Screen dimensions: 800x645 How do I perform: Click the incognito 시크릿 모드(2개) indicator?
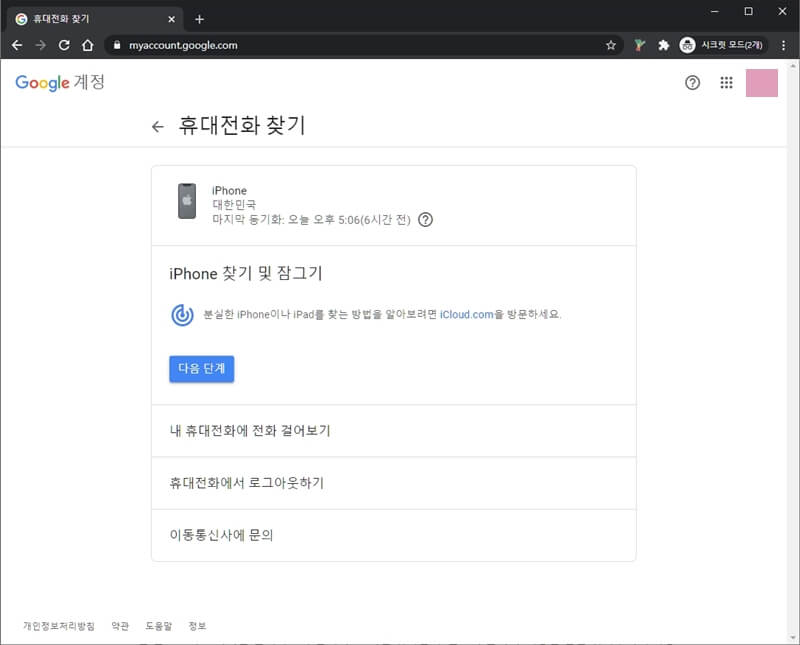coord(722,45)
